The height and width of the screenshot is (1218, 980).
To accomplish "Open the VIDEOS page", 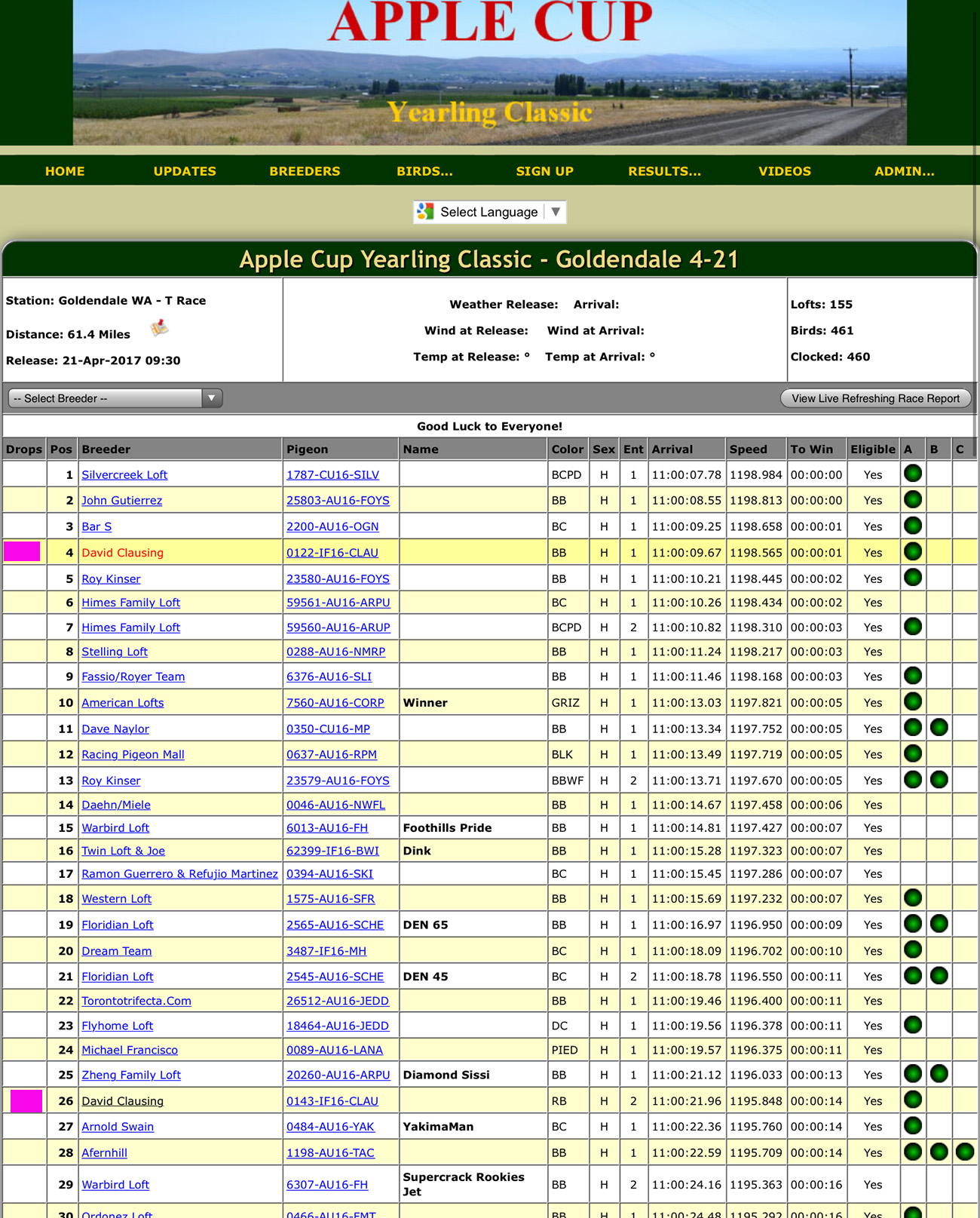I will [784, 171].
